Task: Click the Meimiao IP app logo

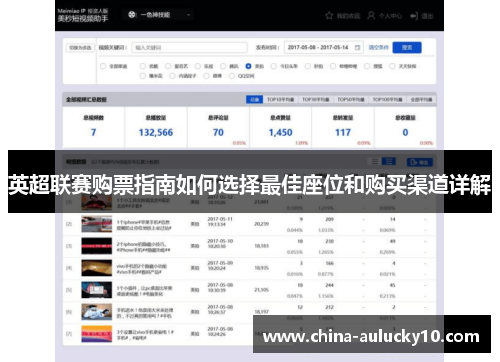Action: coord(83,15)
